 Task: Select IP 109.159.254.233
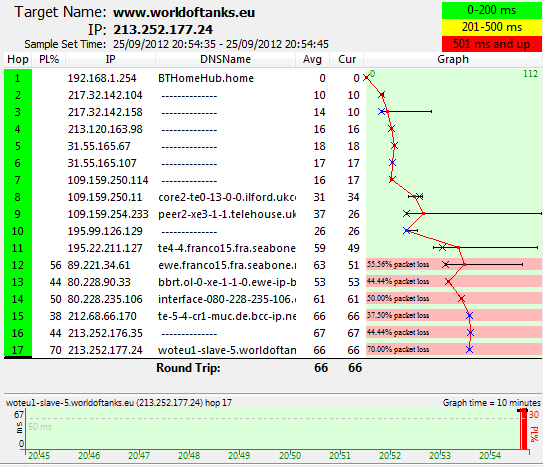click(x=108, y=214)
